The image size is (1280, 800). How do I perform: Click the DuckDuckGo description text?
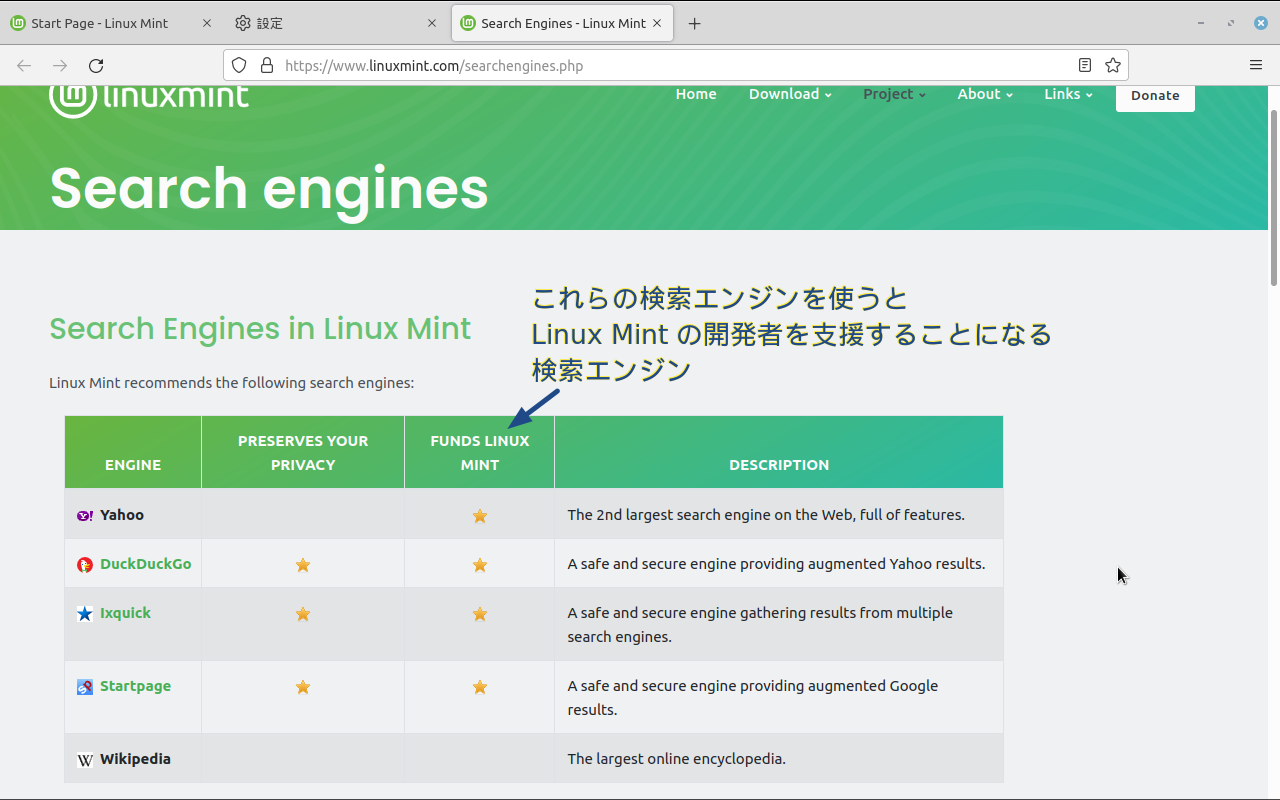point(776,564)
